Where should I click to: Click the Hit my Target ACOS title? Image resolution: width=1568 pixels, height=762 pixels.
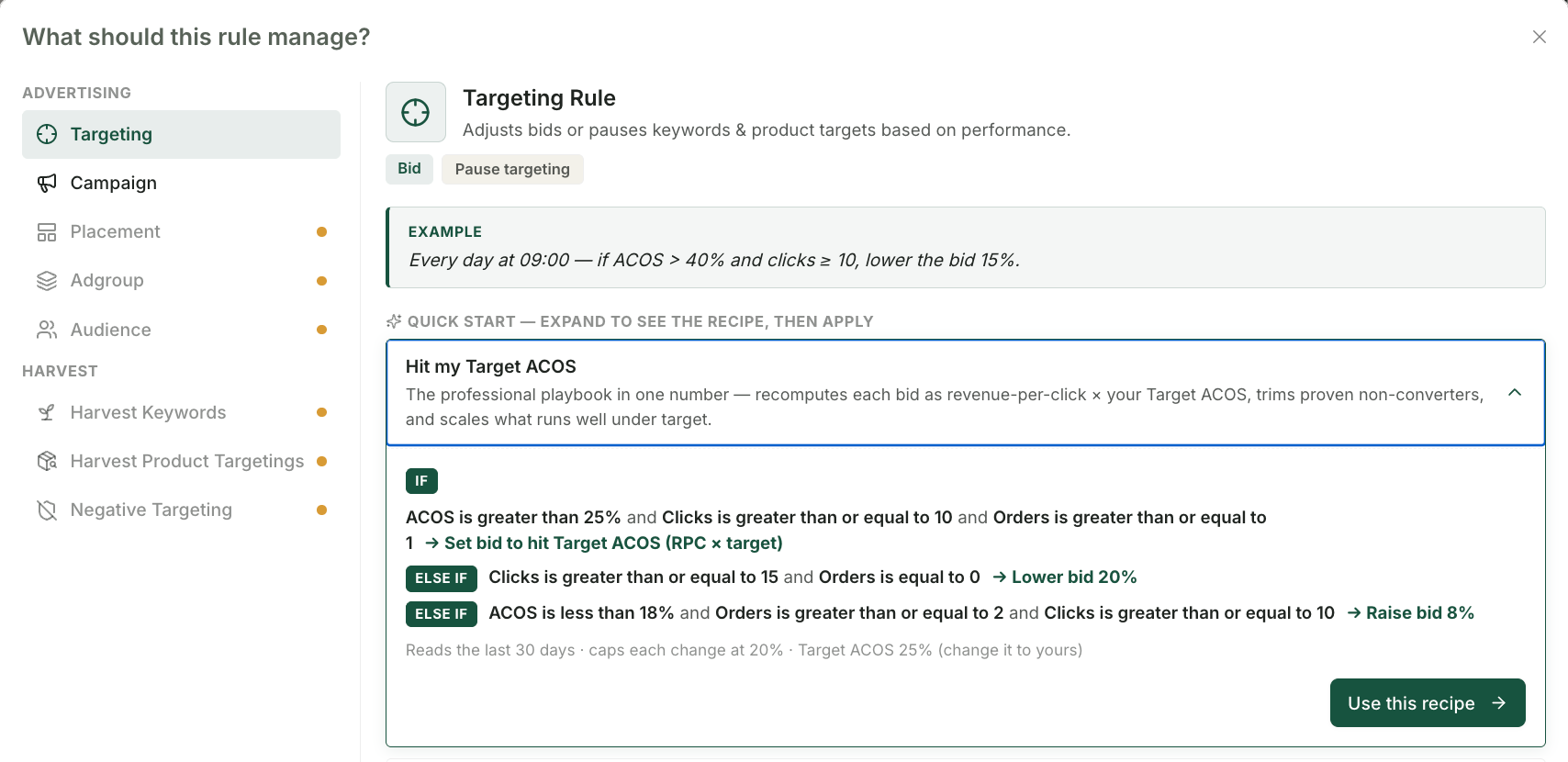point(491,366)
